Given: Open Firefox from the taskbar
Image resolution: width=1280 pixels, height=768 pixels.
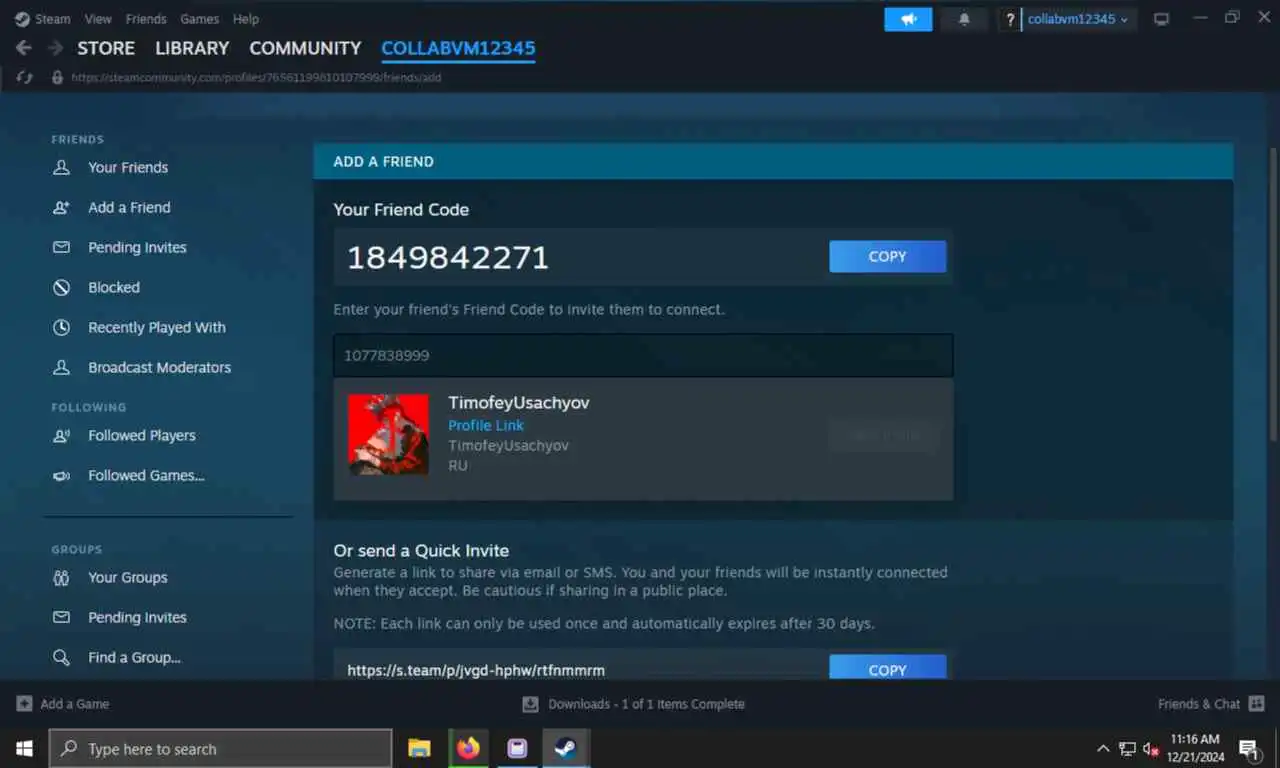Looking at the screenshot, I should tap(468, 748).
